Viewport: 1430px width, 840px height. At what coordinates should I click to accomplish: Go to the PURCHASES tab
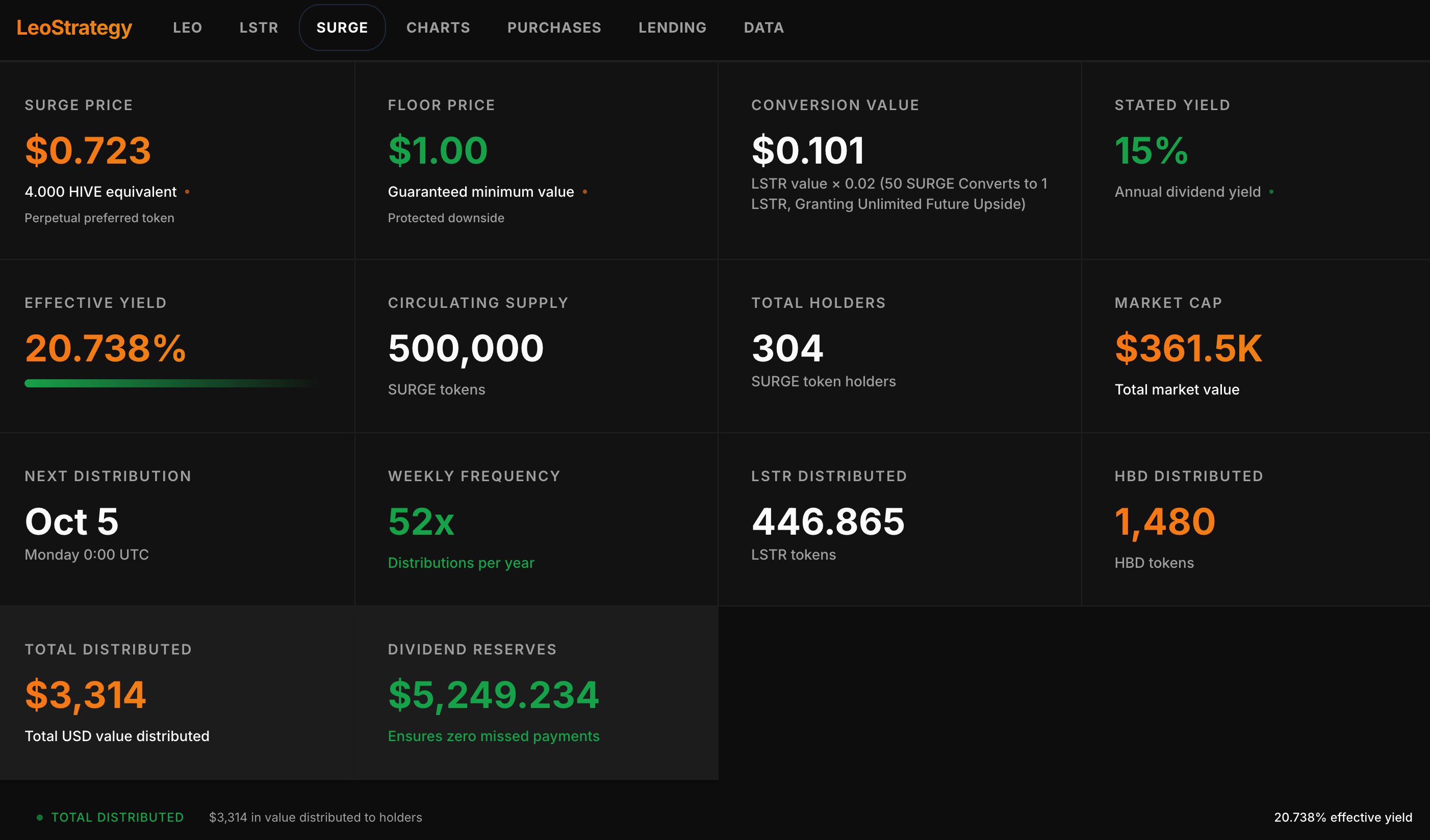click(554, 27)
